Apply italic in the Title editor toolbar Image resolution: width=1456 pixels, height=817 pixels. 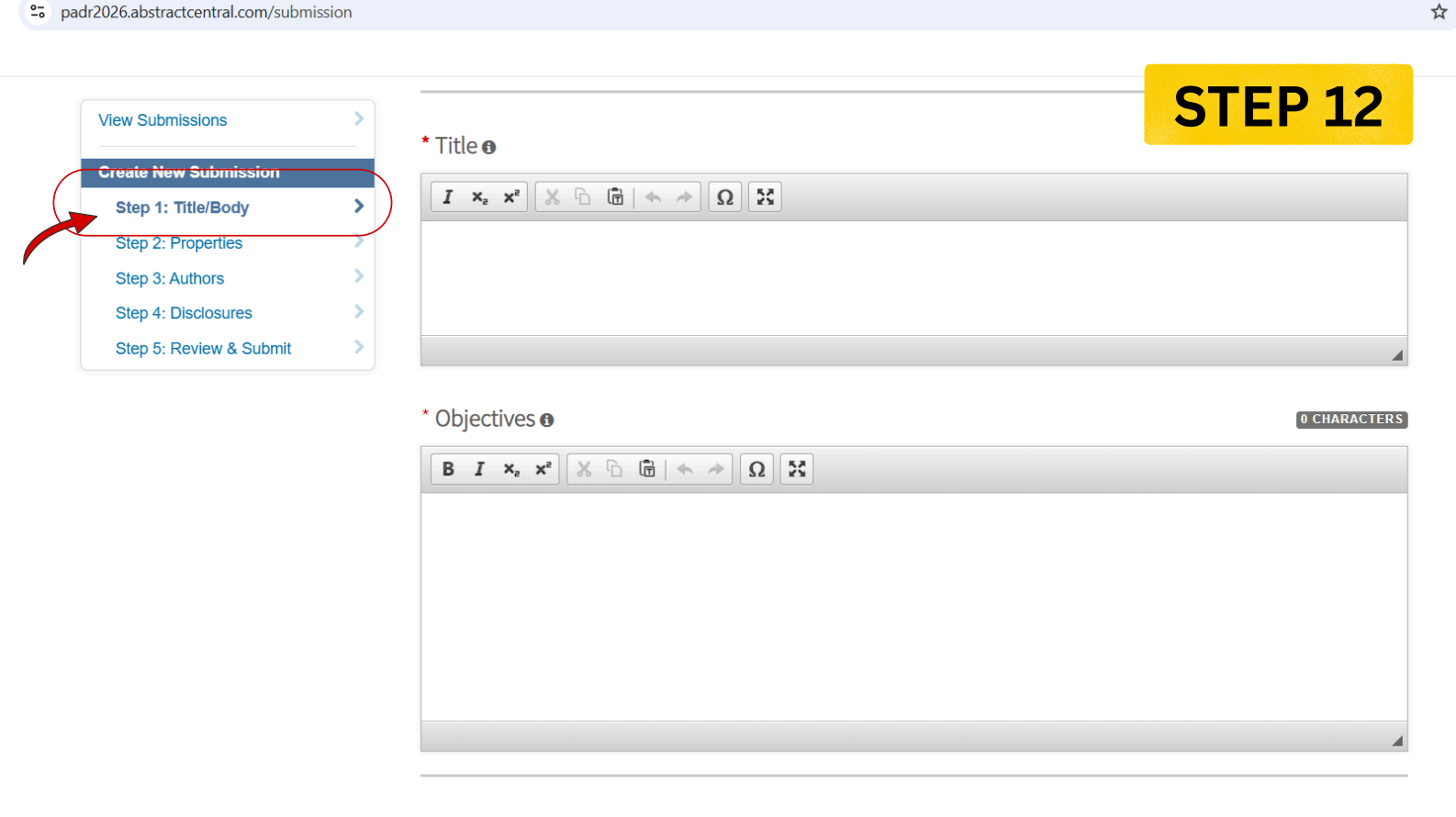[x=448, y=197]
